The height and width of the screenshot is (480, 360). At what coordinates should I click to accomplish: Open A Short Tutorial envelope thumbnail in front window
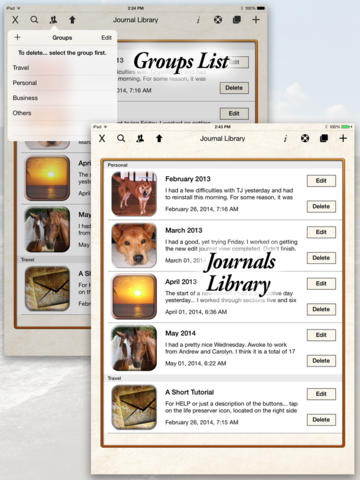134,407
